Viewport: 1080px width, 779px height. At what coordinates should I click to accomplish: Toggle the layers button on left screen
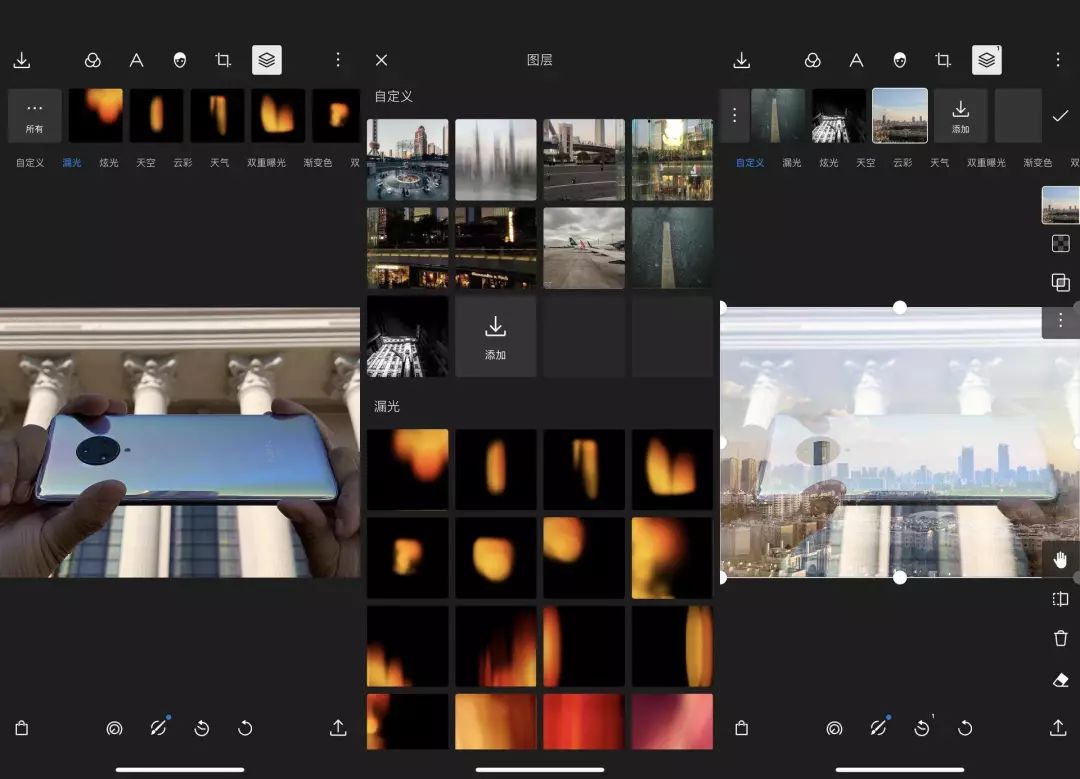point(267,60)
